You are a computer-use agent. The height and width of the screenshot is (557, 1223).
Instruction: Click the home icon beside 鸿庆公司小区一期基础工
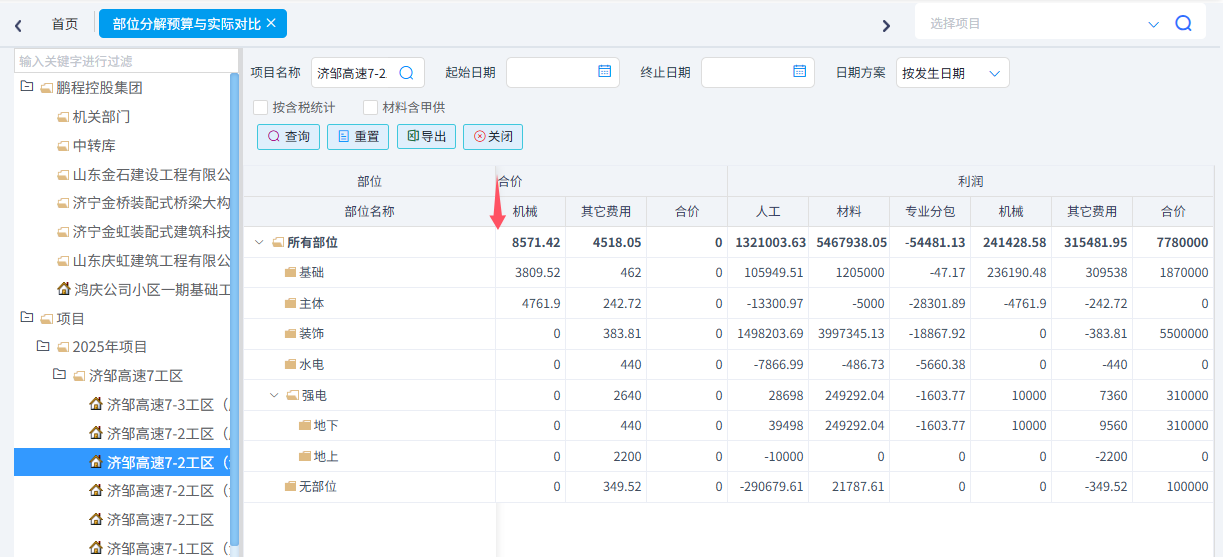pos(64,289)
